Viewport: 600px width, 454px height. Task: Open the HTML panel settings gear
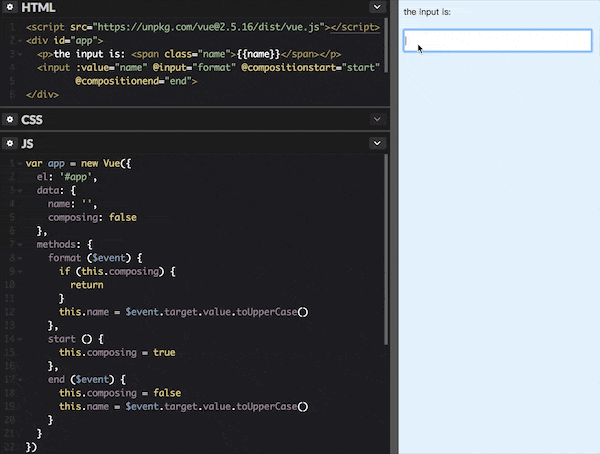coord(10,7)
